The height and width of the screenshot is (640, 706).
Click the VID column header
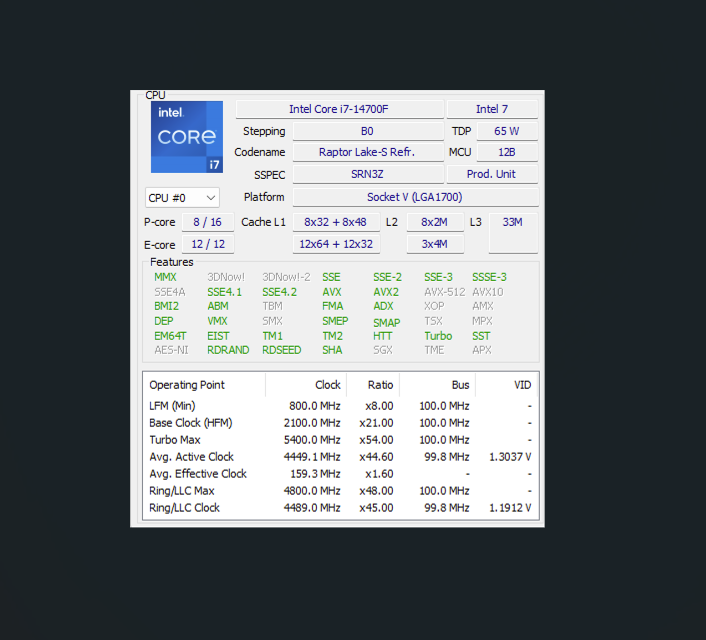[507, 385]
